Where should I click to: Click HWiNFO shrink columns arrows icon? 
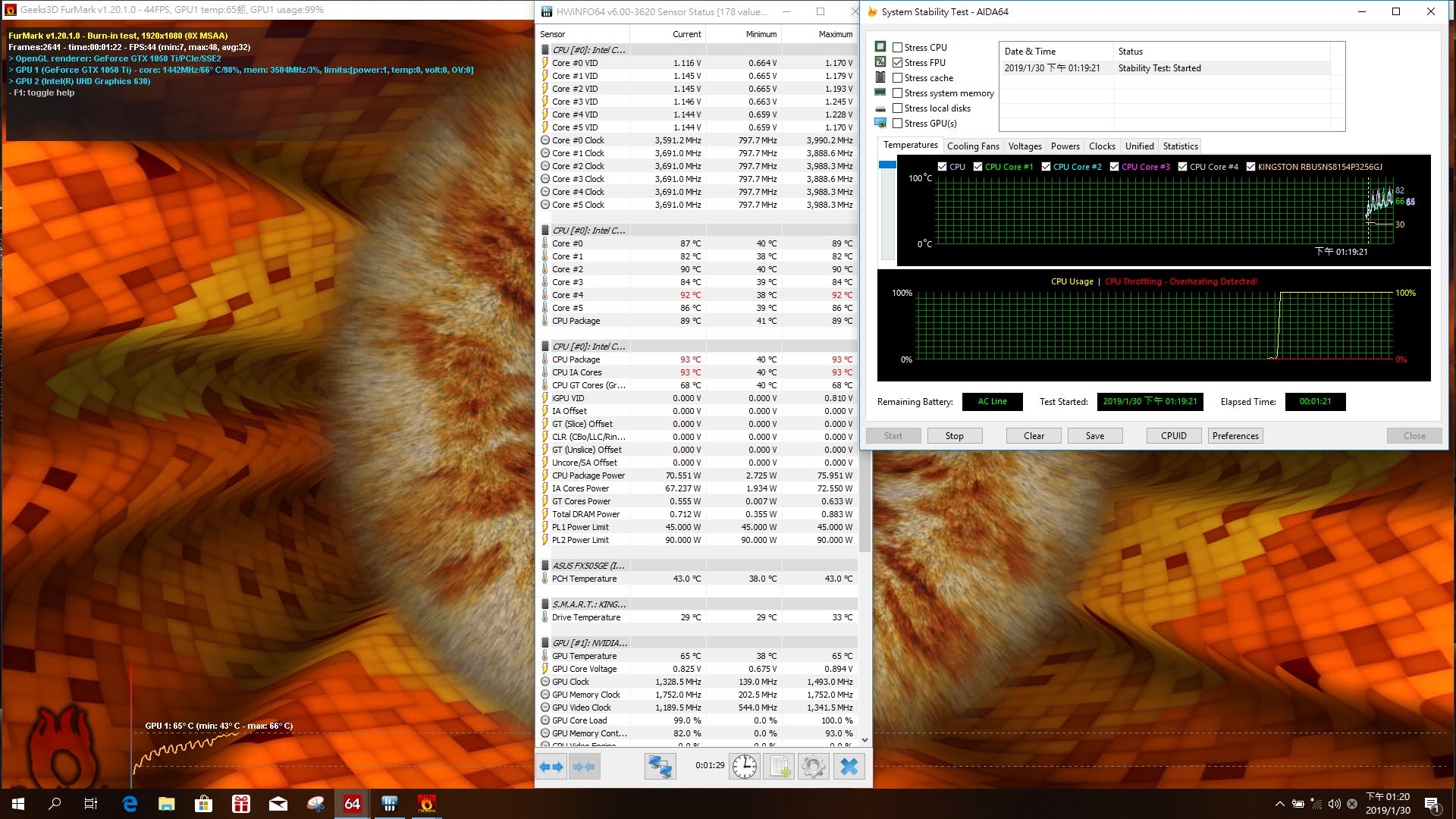[x=584, y=767]
